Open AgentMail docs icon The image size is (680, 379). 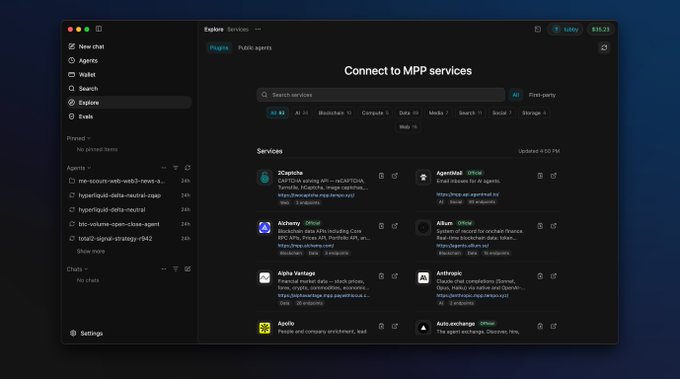540,176
